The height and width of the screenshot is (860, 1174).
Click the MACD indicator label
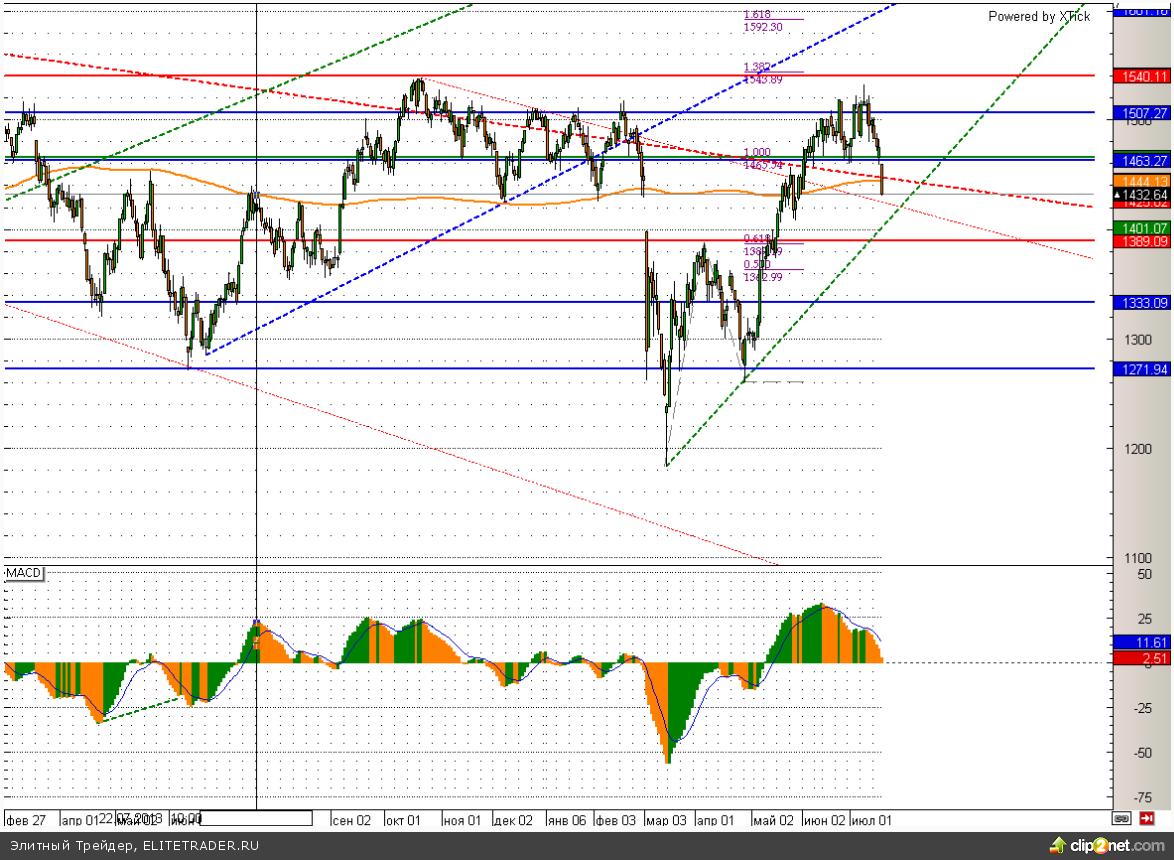tap(24, 573)
